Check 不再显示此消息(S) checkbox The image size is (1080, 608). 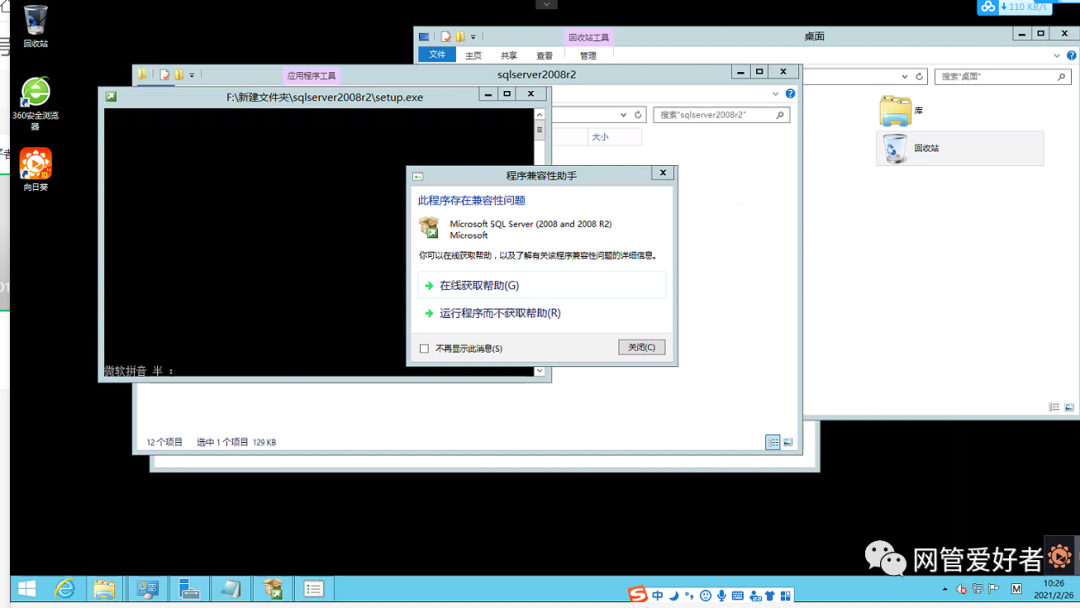point(424,348)
